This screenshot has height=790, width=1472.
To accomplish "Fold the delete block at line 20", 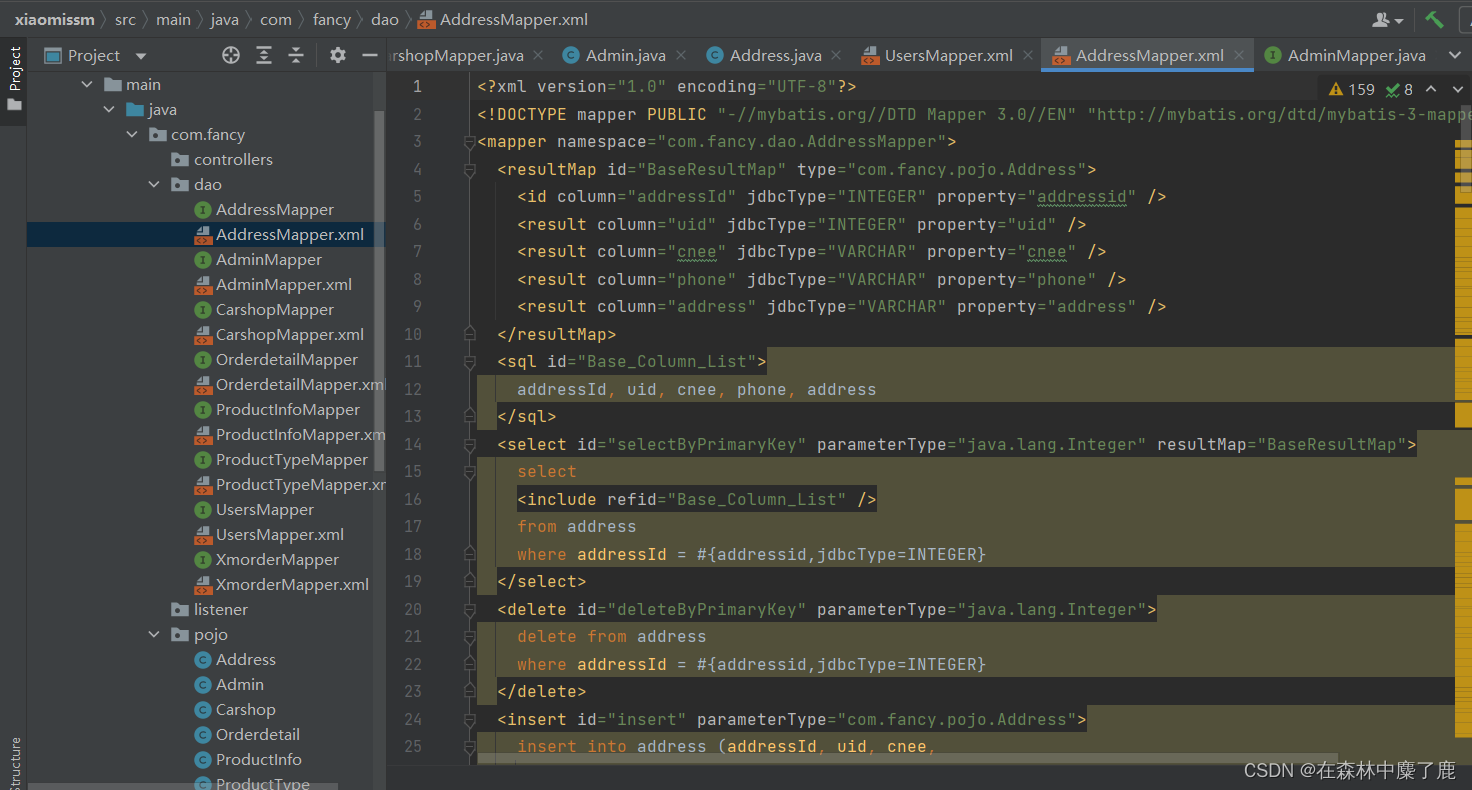I will pyautogui.click(x=470, y=610).
